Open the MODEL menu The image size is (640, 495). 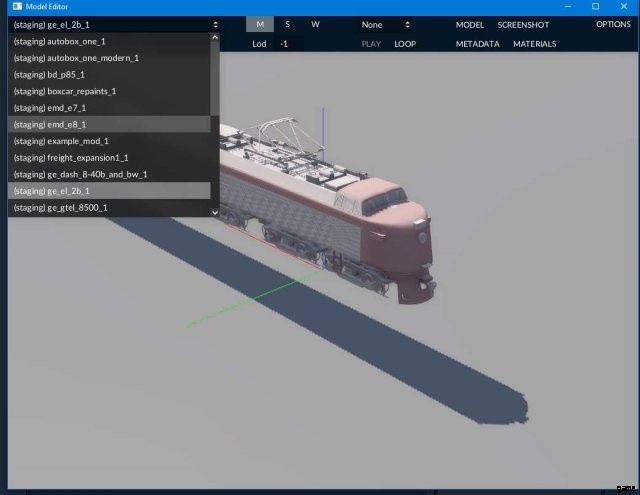pyautogui.click(x=469, y=24)
